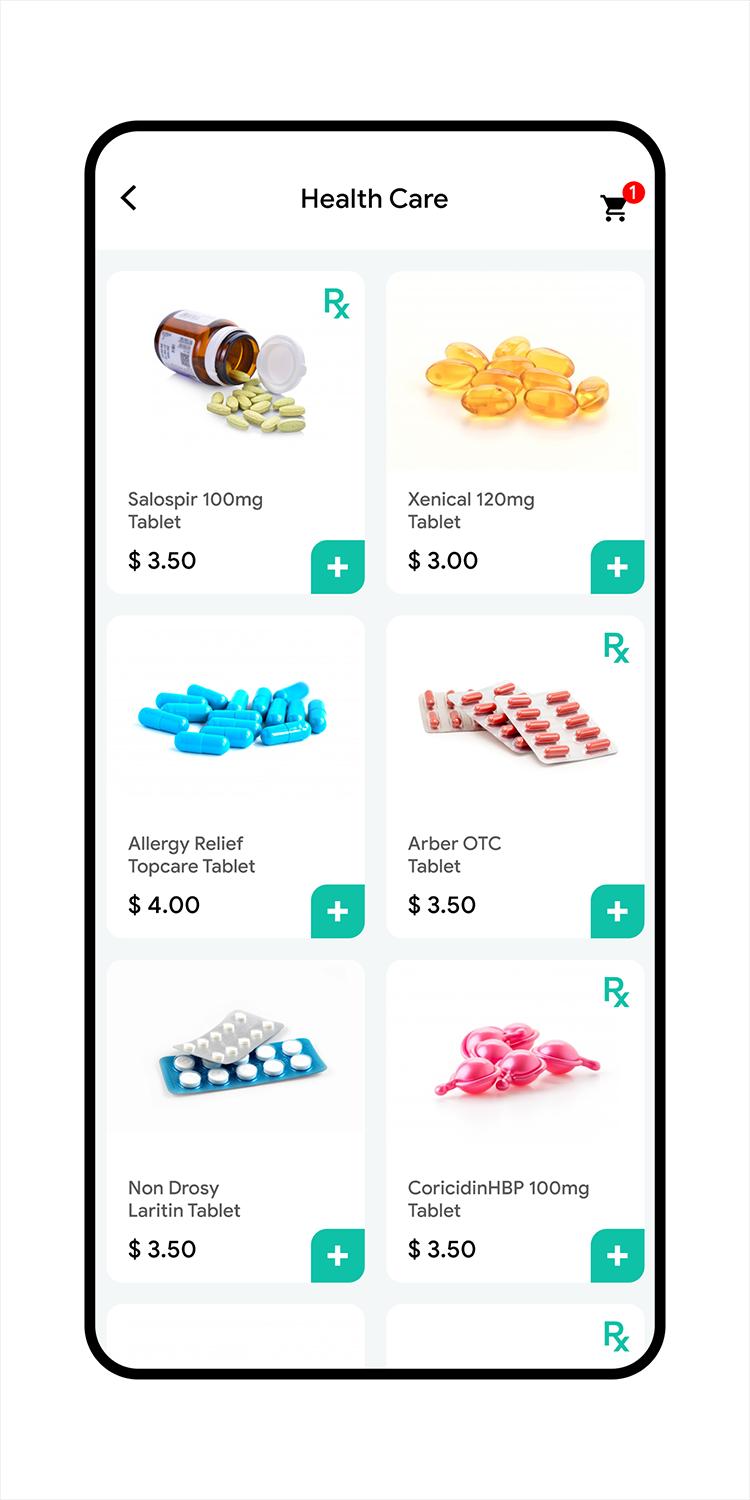Open the shopping cart icon

tap(614, 208)
